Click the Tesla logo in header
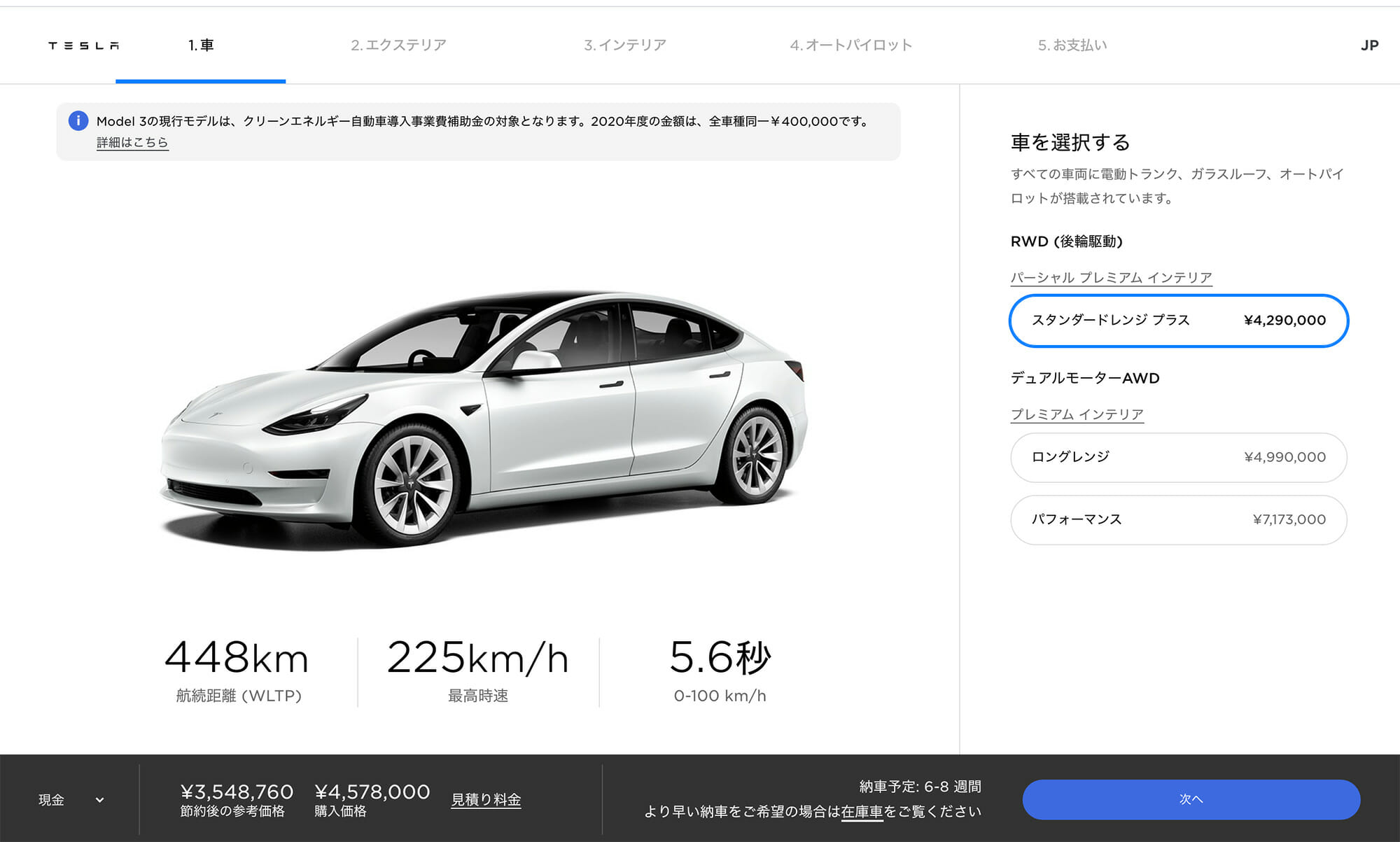This screenshot has width=1400, height=842. (83, 45)
